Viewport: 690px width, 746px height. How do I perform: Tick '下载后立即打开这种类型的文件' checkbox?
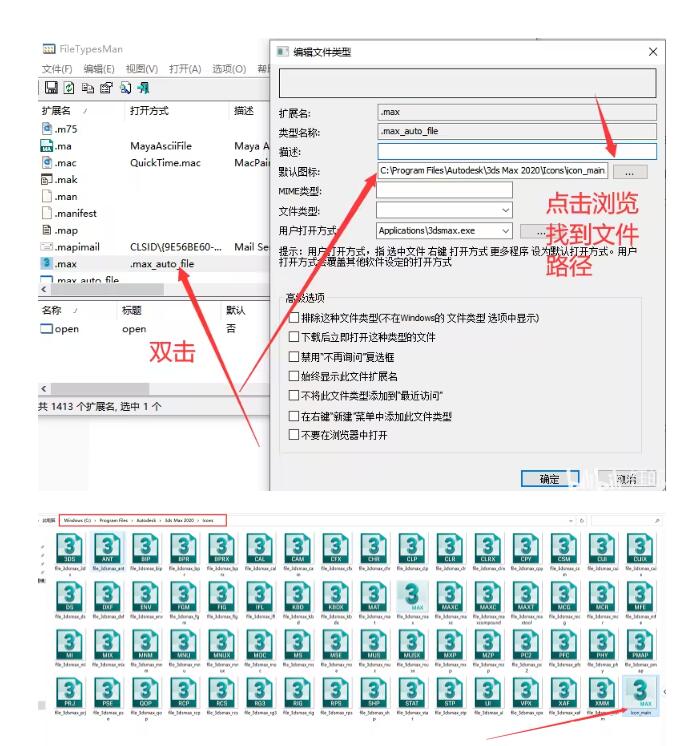[294, 337]
